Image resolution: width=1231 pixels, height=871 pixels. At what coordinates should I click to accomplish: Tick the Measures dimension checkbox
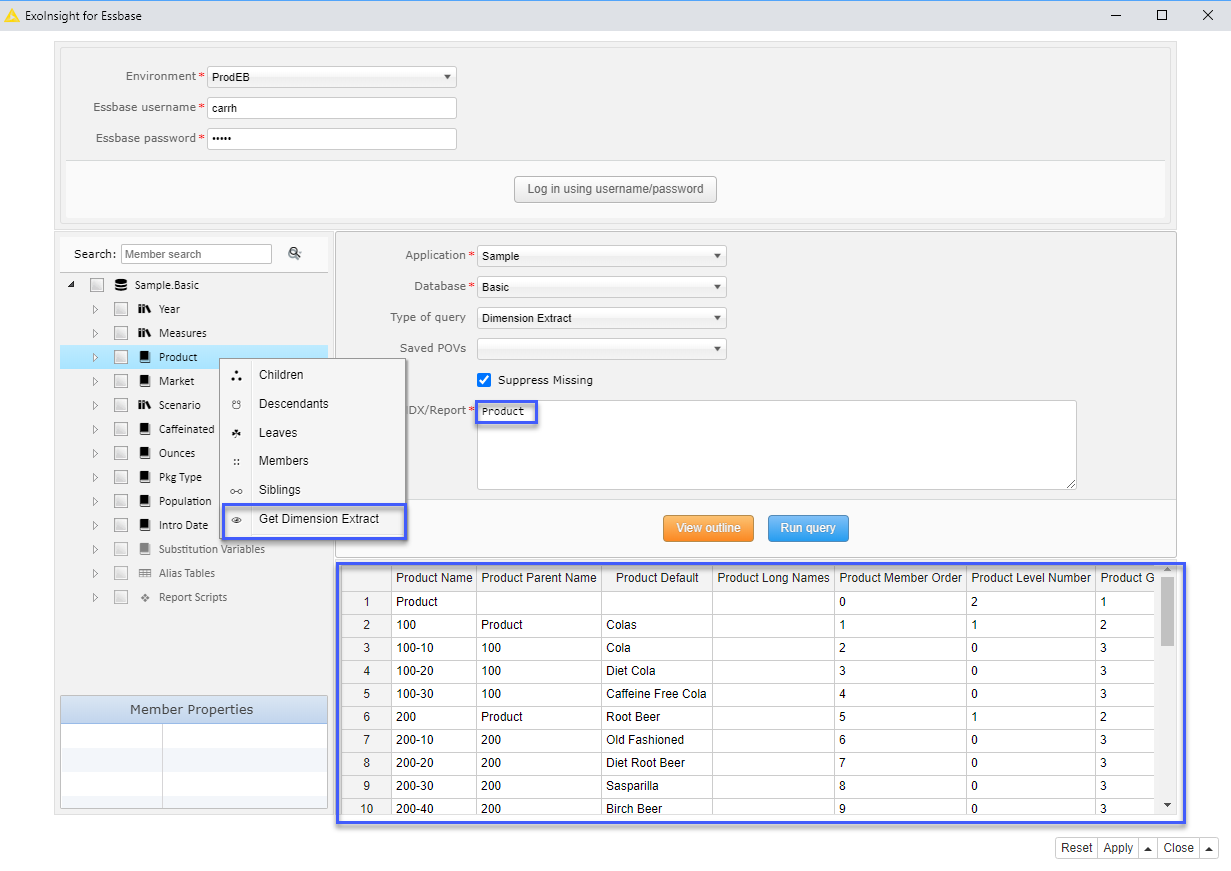coord(120,333)
